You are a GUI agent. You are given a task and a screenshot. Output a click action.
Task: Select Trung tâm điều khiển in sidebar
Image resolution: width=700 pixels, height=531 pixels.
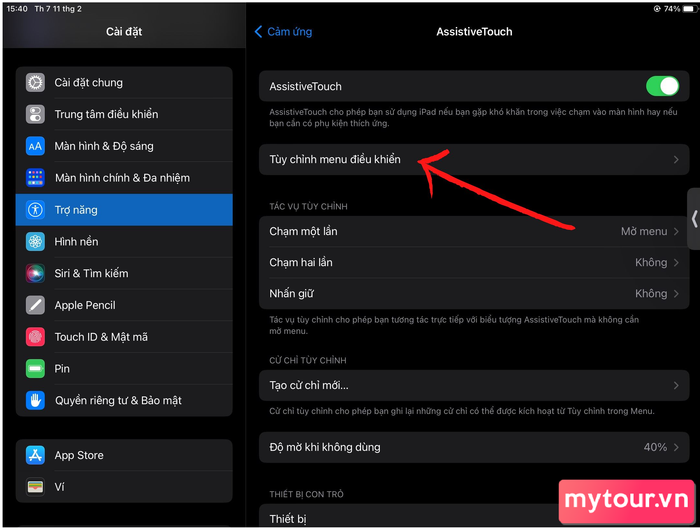click(x=124, y=114)
